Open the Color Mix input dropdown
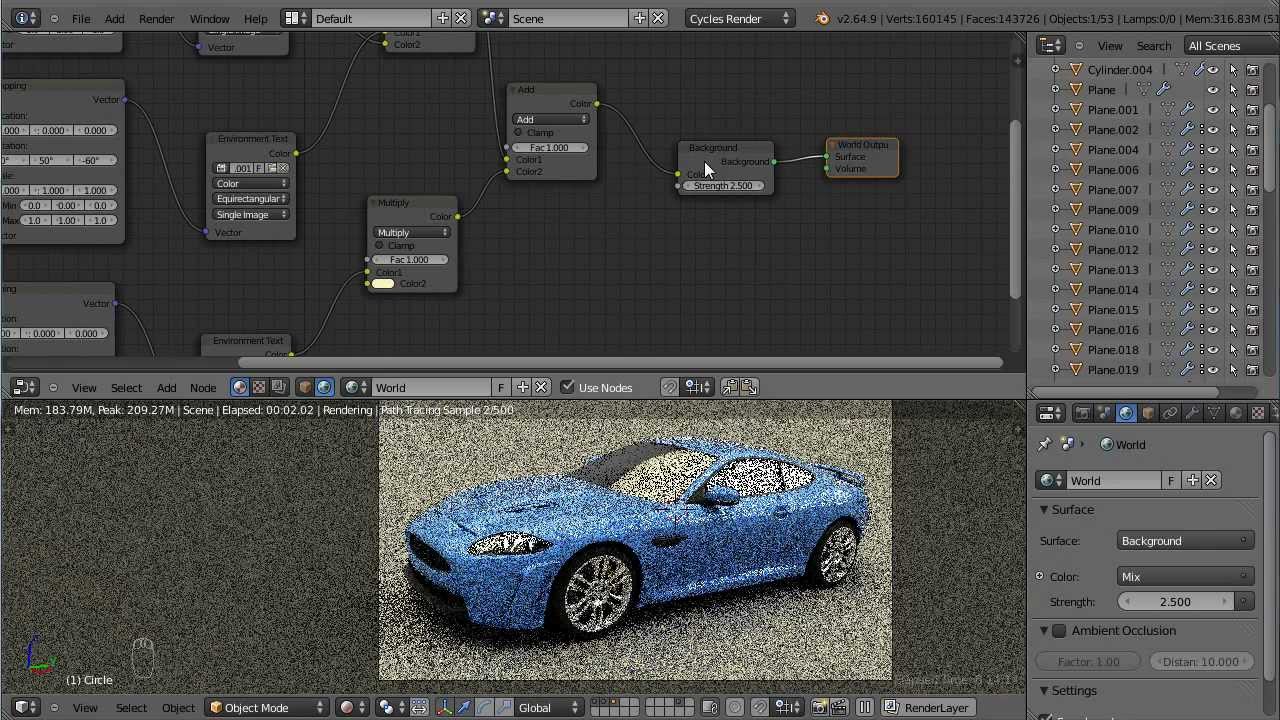1280x720 pixels. tap(1185, 577)
